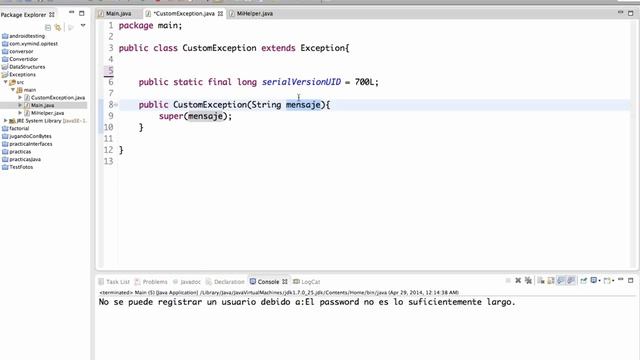
Task: Open the Display Selected Console dropdown arrow
Action: (x=600, y=280)
